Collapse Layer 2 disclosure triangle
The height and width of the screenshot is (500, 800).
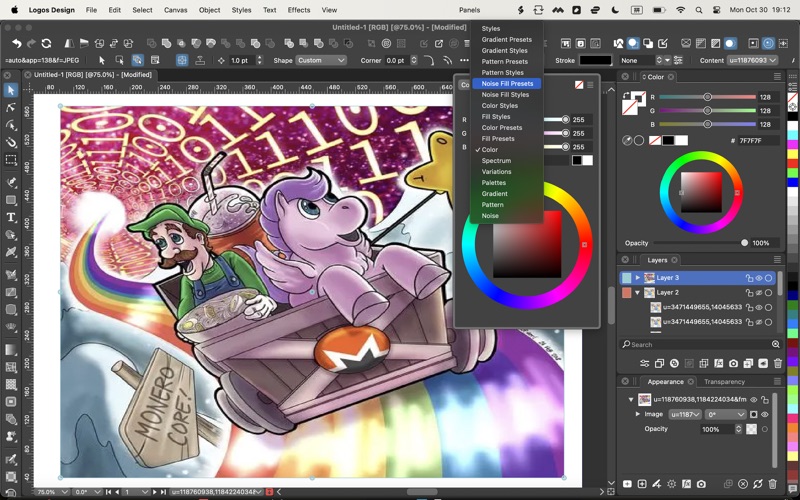coord(637,293)
